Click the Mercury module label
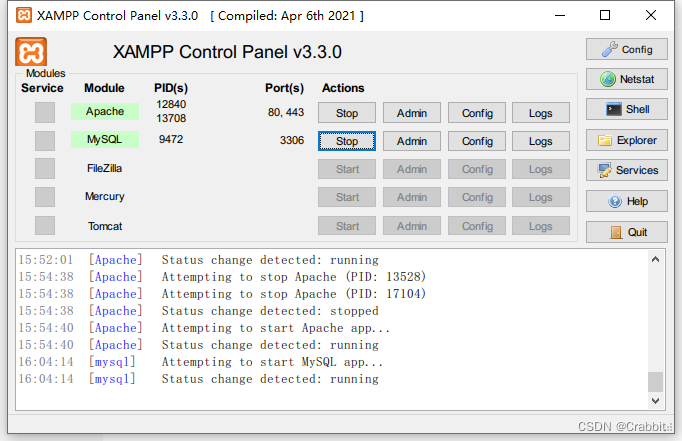This screenshot has width=682, height=441. pos(104,197)
